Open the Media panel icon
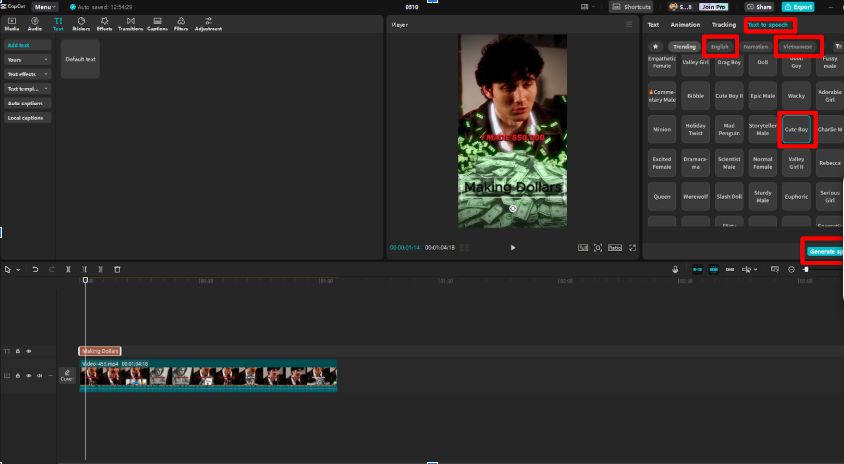The image size is (844, 464). 12,24
